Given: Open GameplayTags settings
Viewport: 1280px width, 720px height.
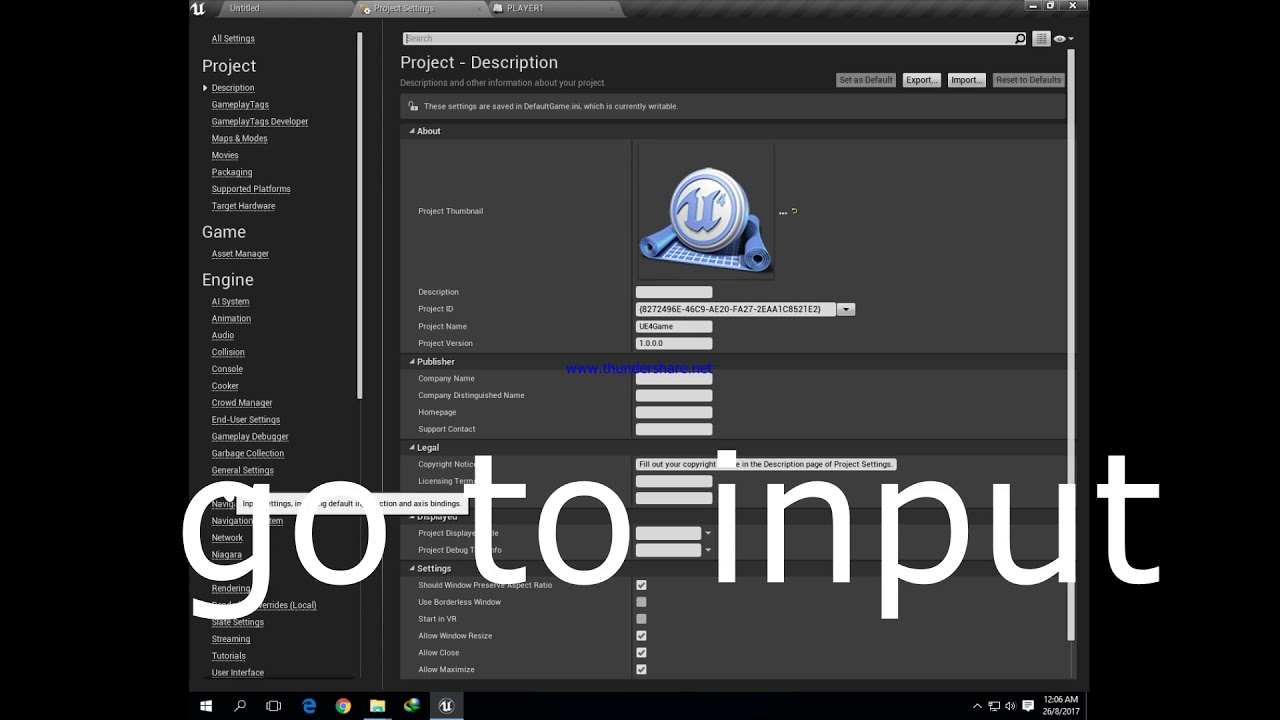Looking at the screenshot, I should pos(240,105).
